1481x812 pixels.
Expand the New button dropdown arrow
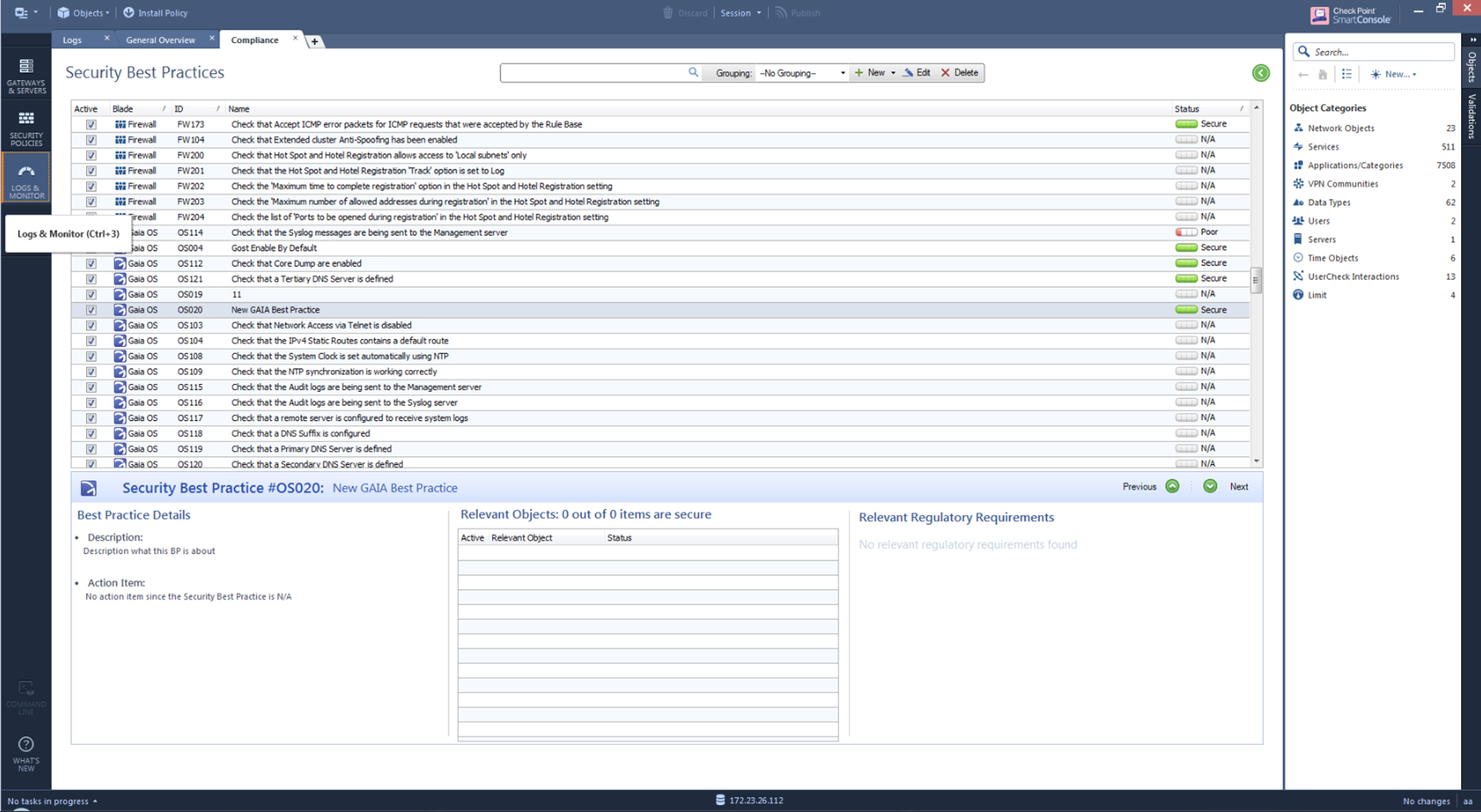(x=893, y=73)
